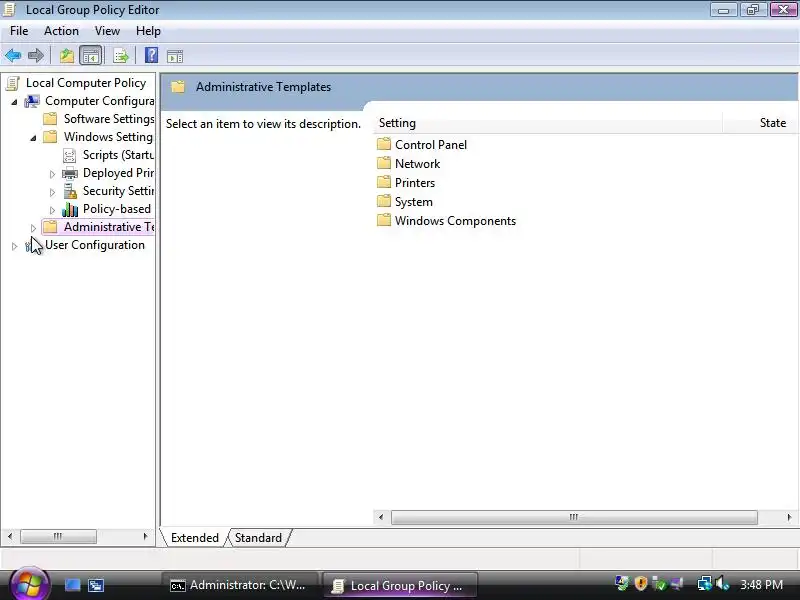Click Switch between windows quick launch icon

[x=96, y=585]
